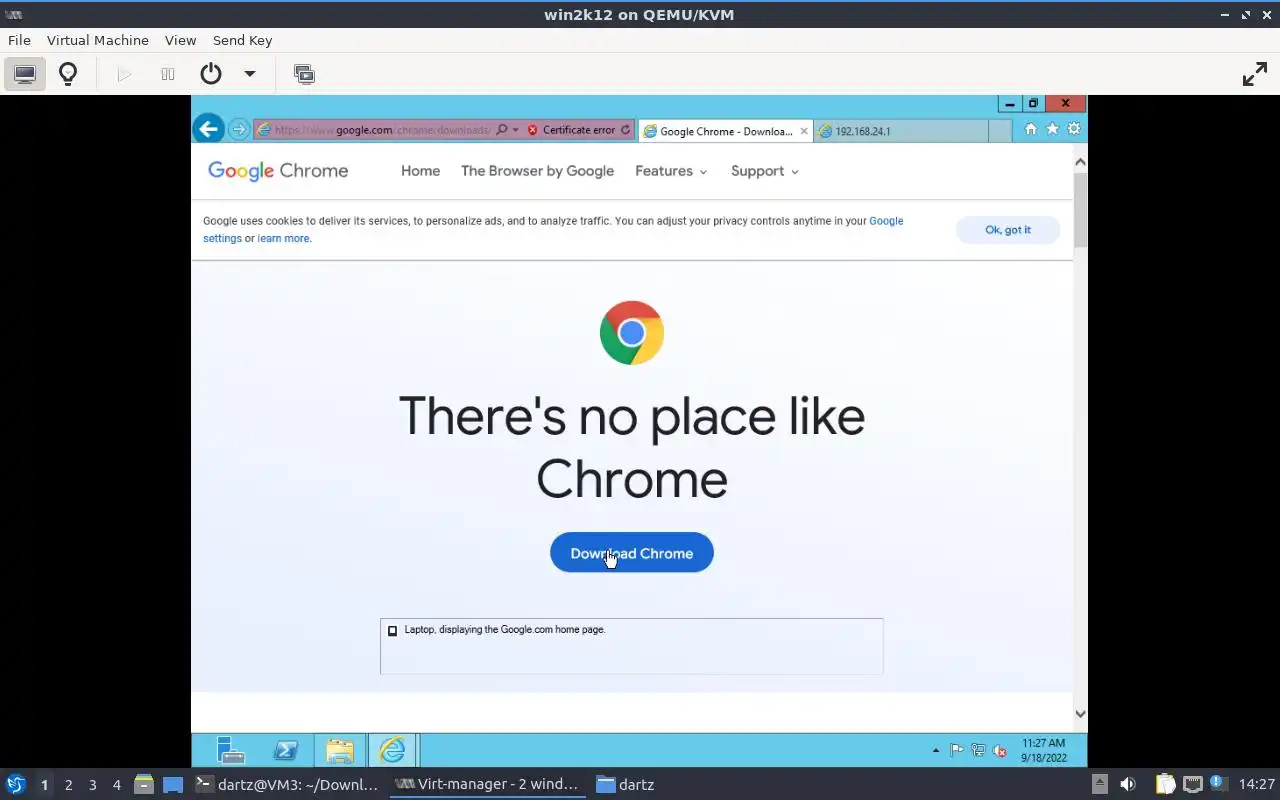This screenshot has height=800, width=1280.
Task: Open the host start menu icon
Action: coord(15,784)
